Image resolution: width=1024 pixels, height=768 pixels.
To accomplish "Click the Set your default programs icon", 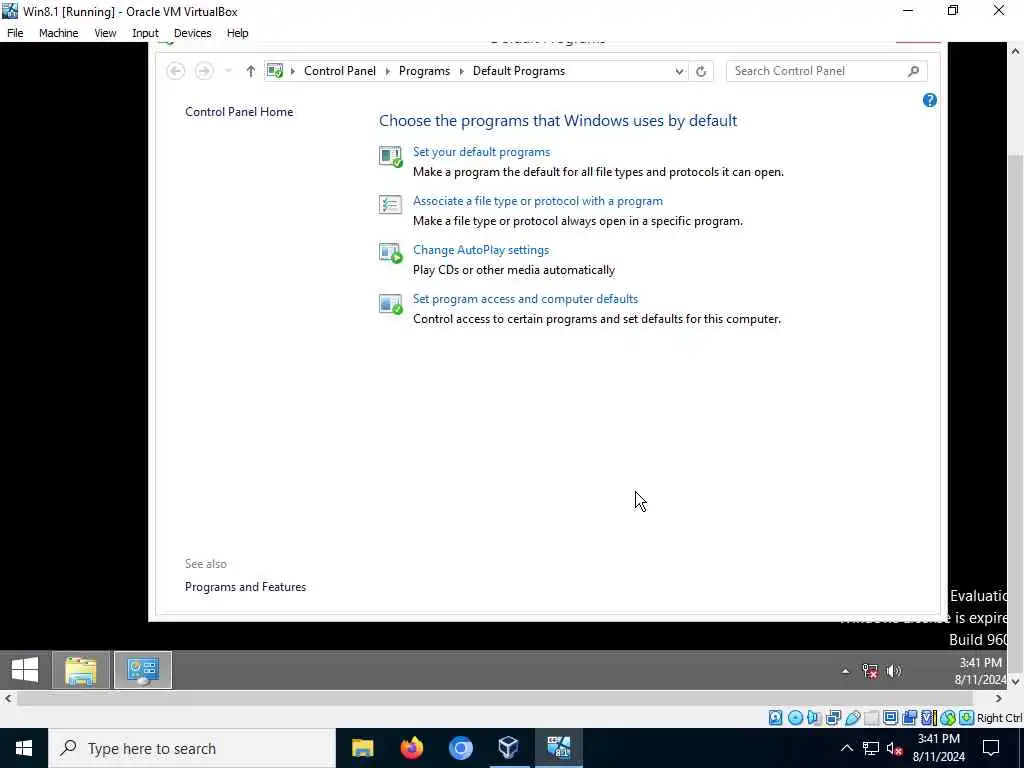I will 391,157.
